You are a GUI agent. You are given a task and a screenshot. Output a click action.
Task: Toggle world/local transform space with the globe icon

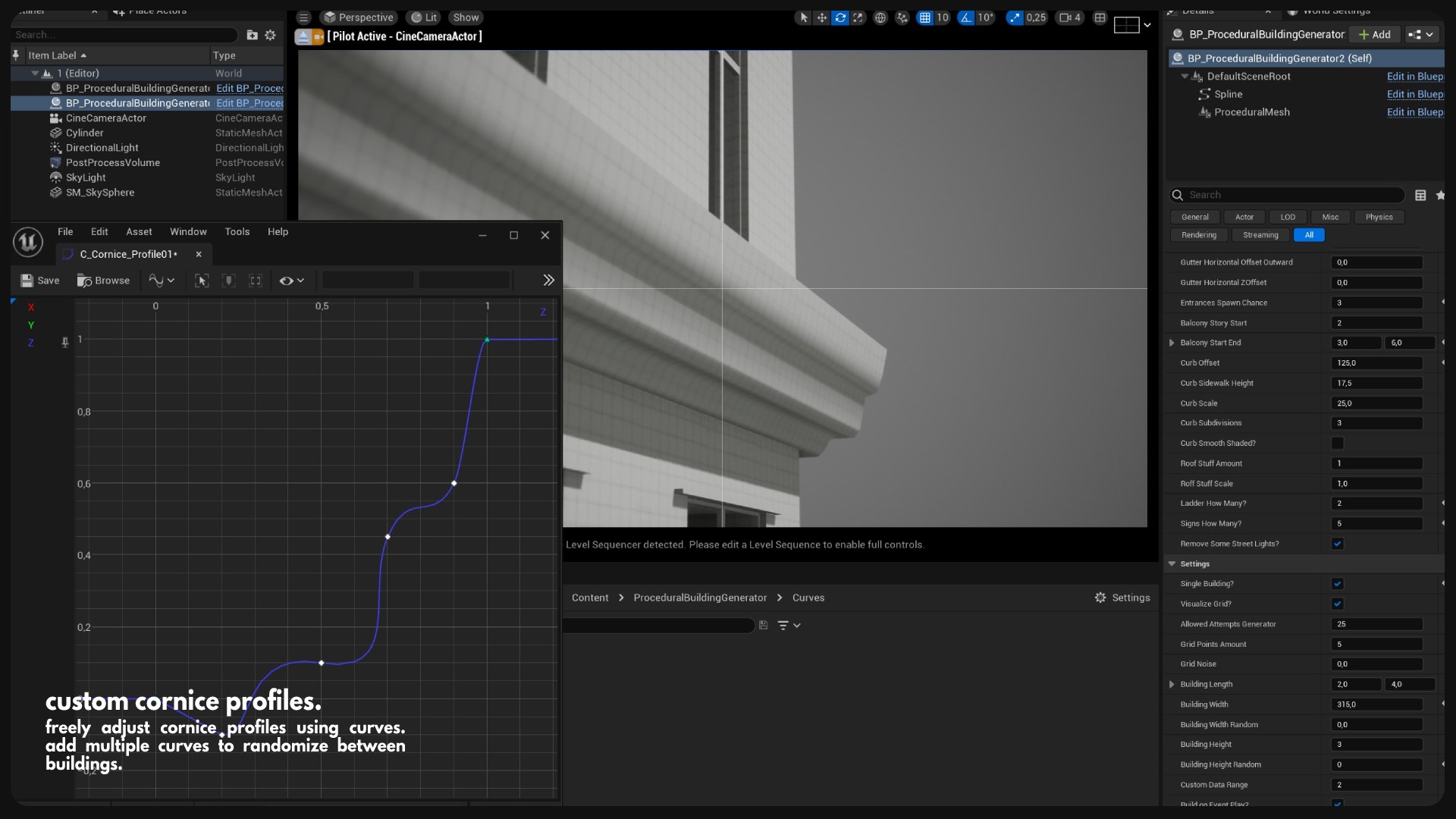880,17
